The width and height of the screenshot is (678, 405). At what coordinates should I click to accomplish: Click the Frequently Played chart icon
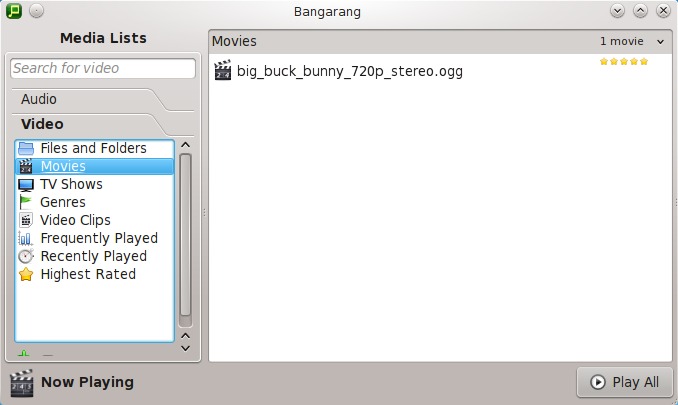26,238
